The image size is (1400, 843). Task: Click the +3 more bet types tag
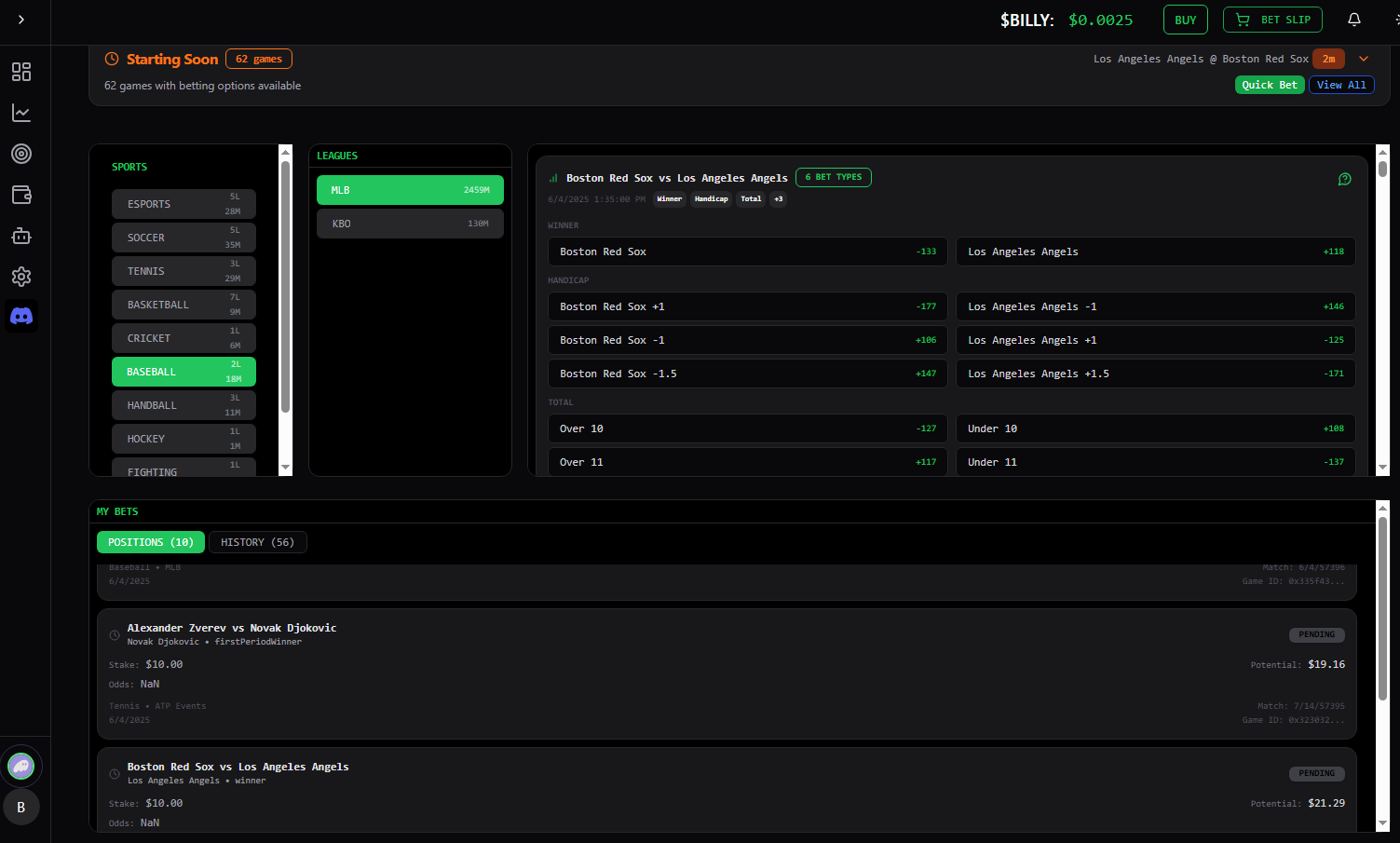click(779, 199)
